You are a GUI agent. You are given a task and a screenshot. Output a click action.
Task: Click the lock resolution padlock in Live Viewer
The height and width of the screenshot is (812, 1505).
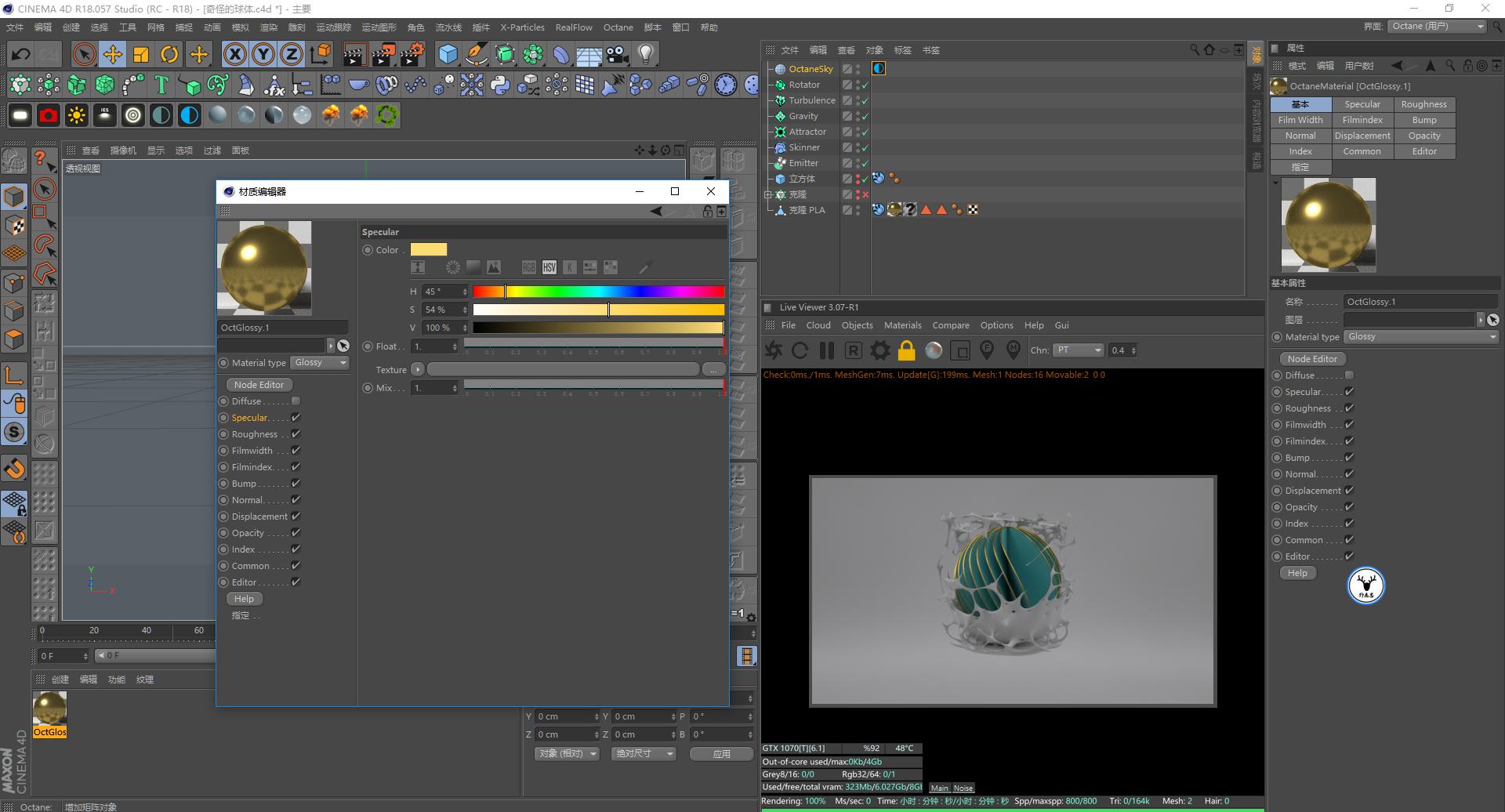tap(906, 350)
